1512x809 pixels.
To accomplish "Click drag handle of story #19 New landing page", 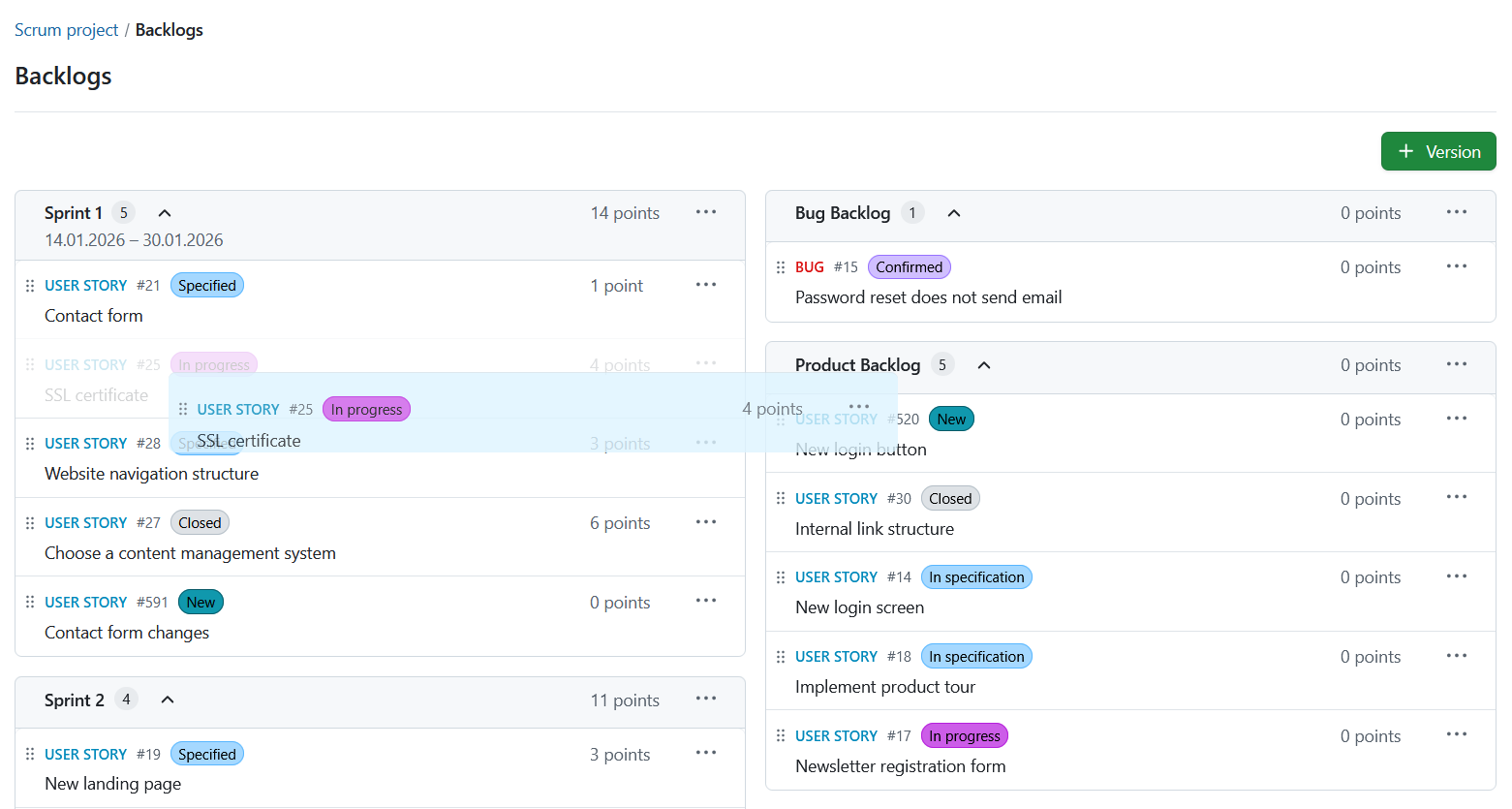I will [30, 753].
